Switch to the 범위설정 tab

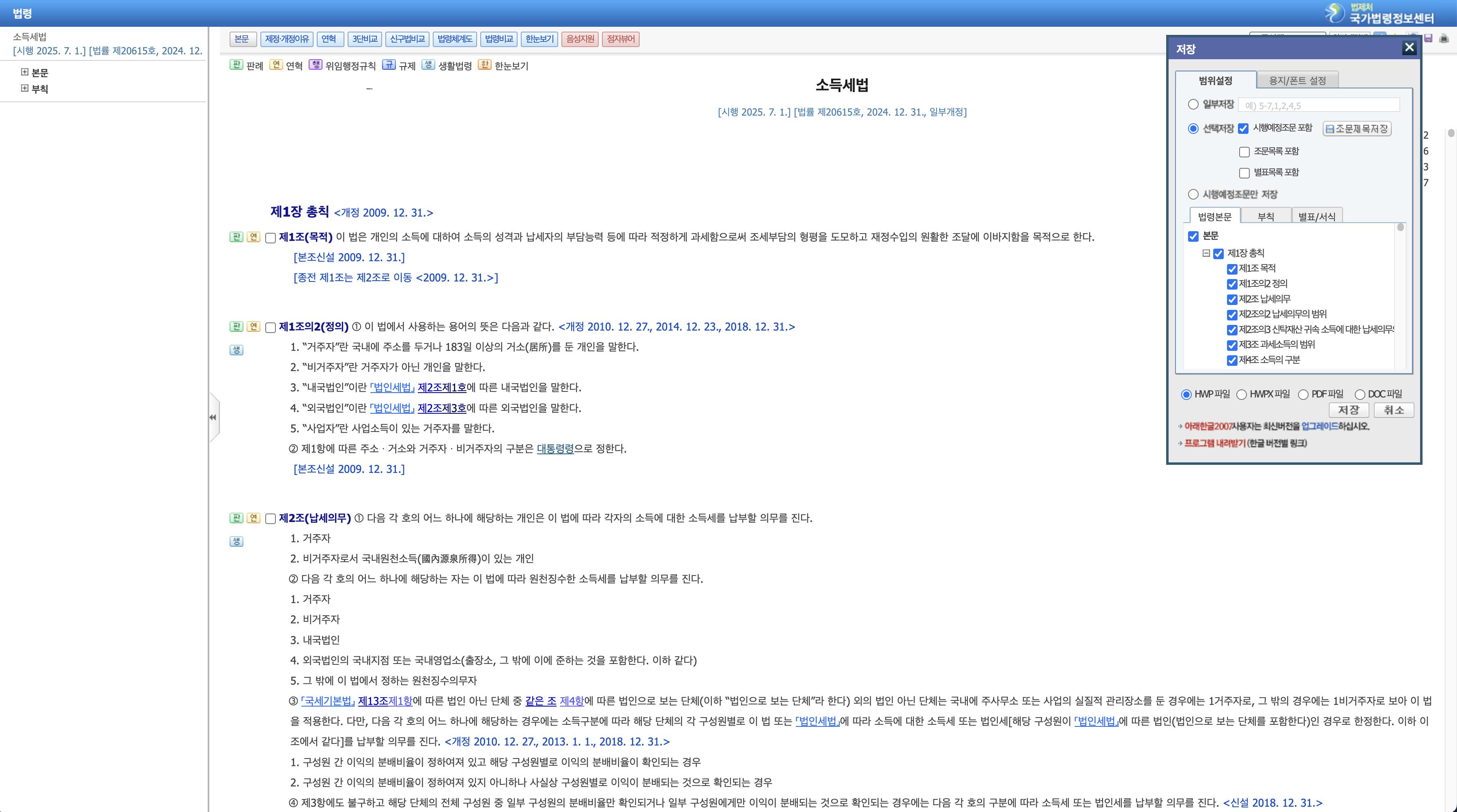pyautogui.click(x=1216, y=80)
